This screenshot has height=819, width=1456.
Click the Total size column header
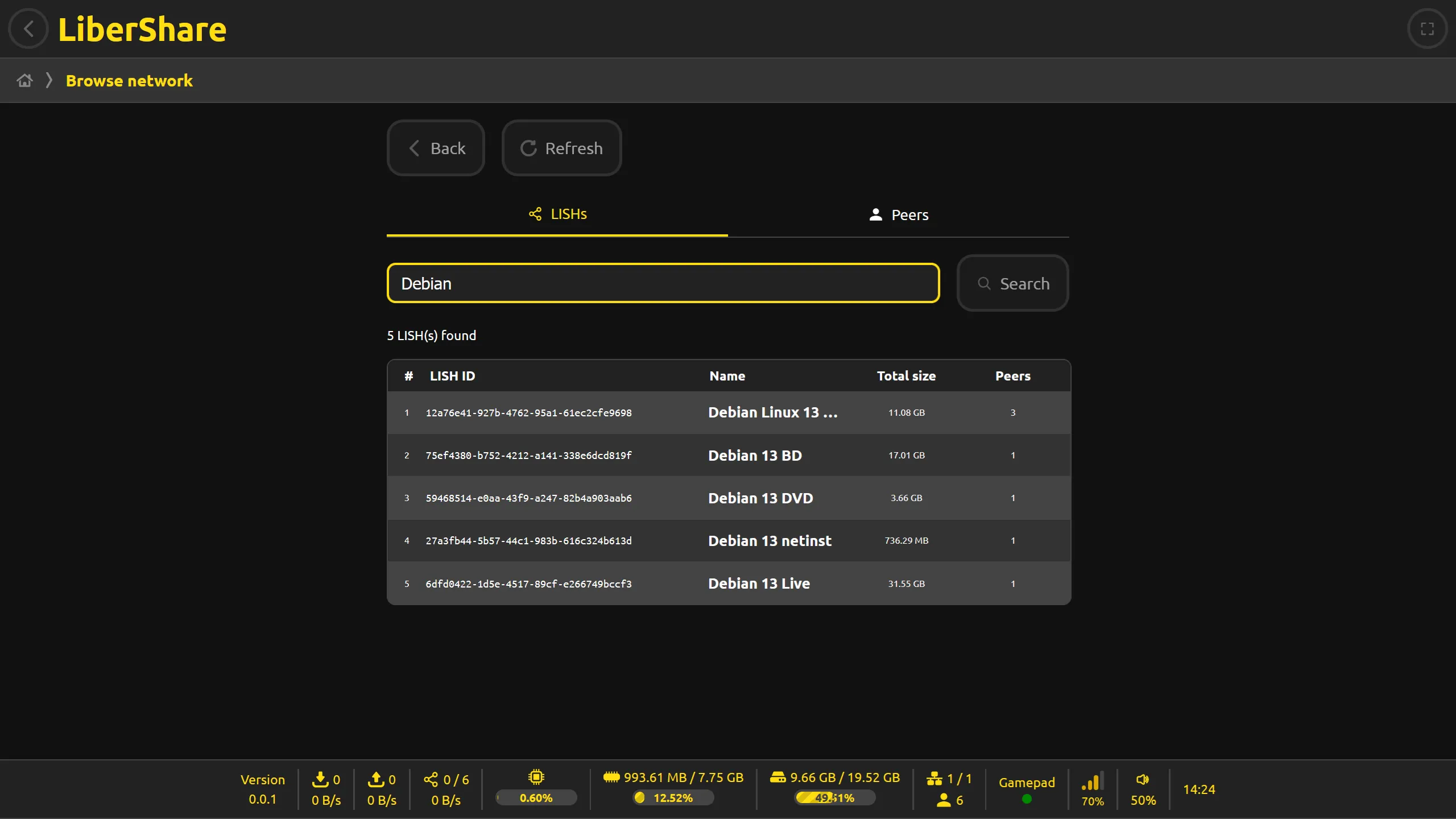[906, 376]
